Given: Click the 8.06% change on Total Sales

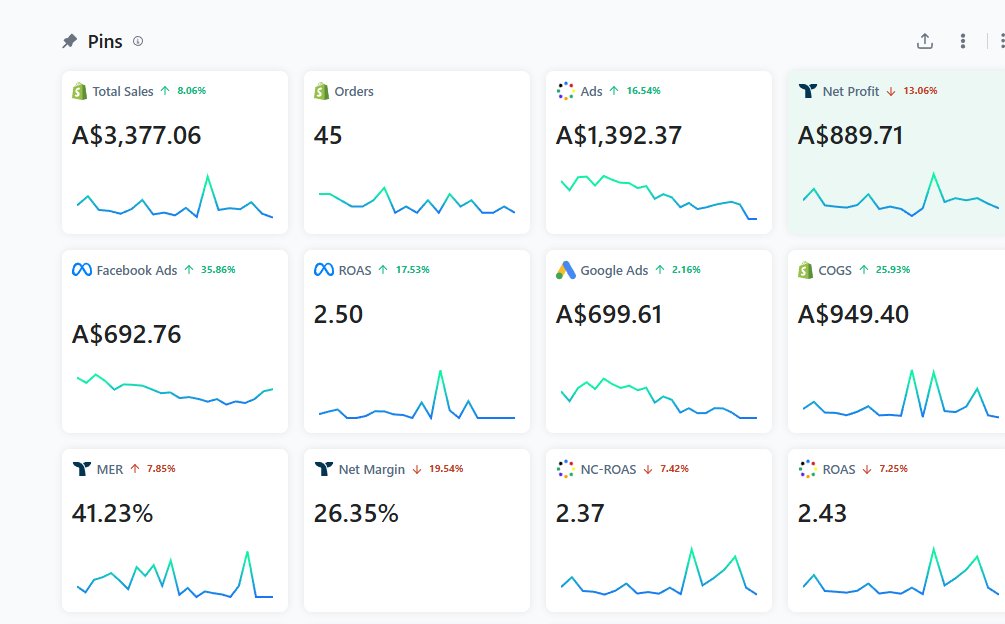Looking at the screenshot, I should click(192, 90).
